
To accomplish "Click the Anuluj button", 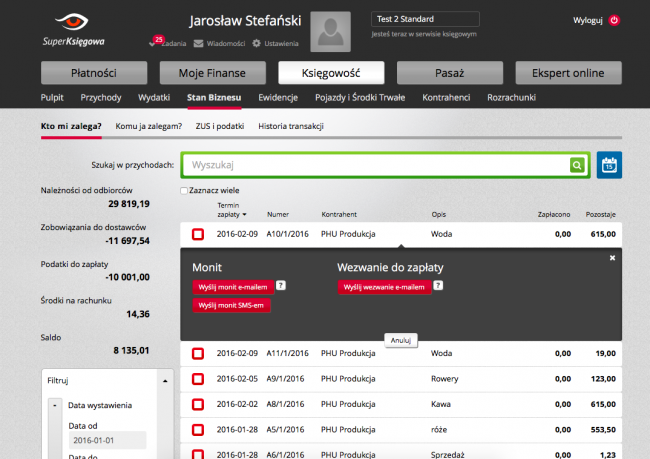I will pyautogui.click(x=400, y=340).
